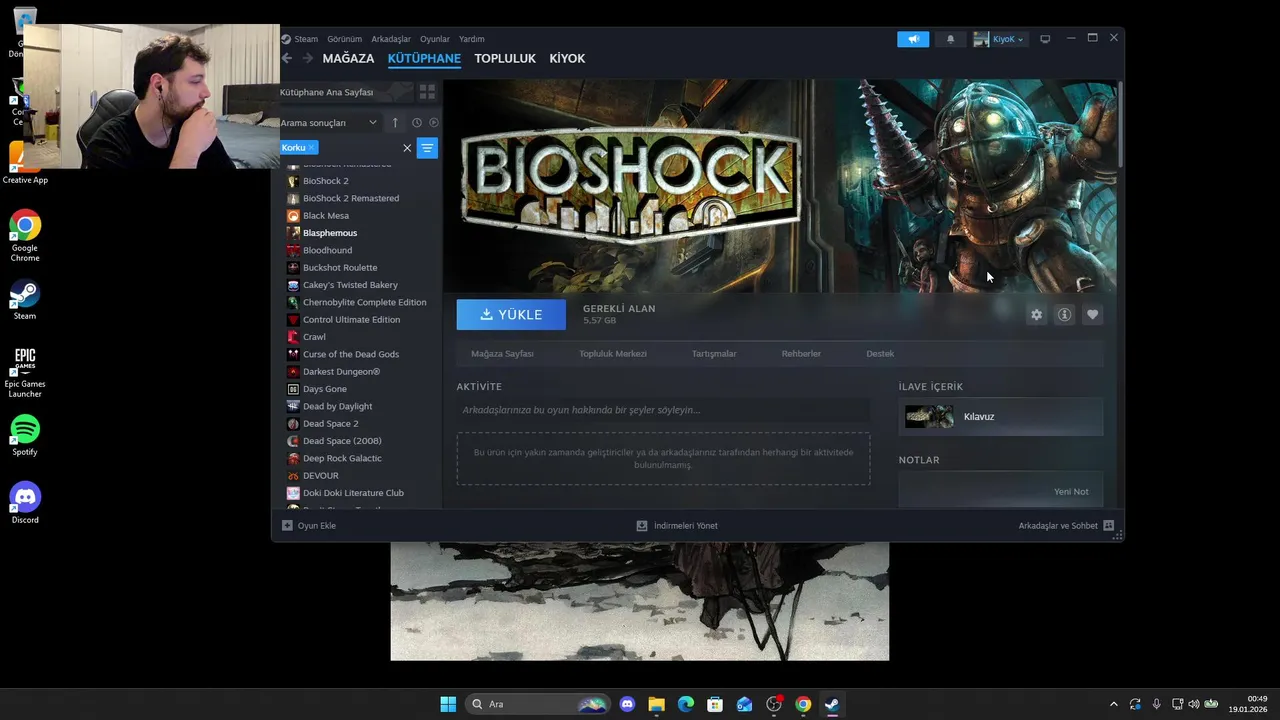1280x720 pixels.
Task: Open Destek link
Action: coord(880,354)
